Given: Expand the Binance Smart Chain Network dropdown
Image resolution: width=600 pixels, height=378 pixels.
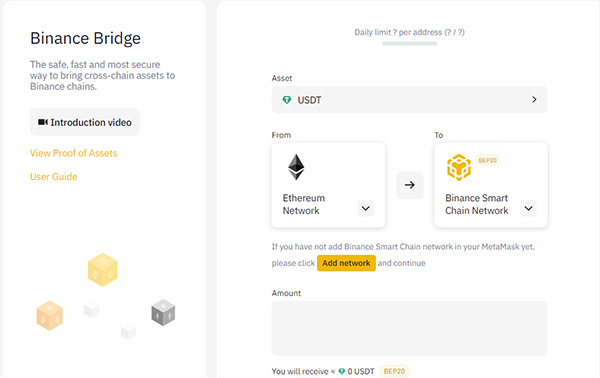Looking at the screenshot, I should coord(528,208).
